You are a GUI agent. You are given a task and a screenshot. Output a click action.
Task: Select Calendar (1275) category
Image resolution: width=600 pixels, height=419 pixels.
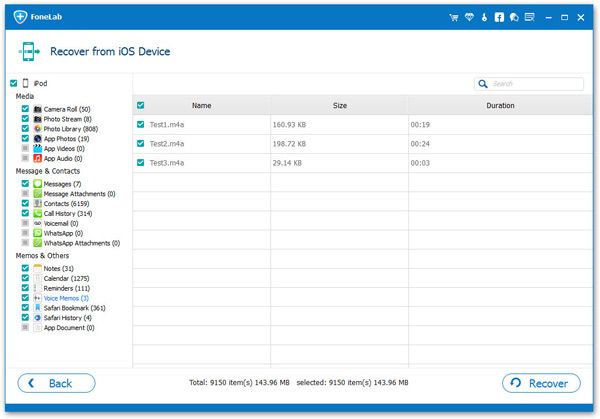[x=67, y=278]
